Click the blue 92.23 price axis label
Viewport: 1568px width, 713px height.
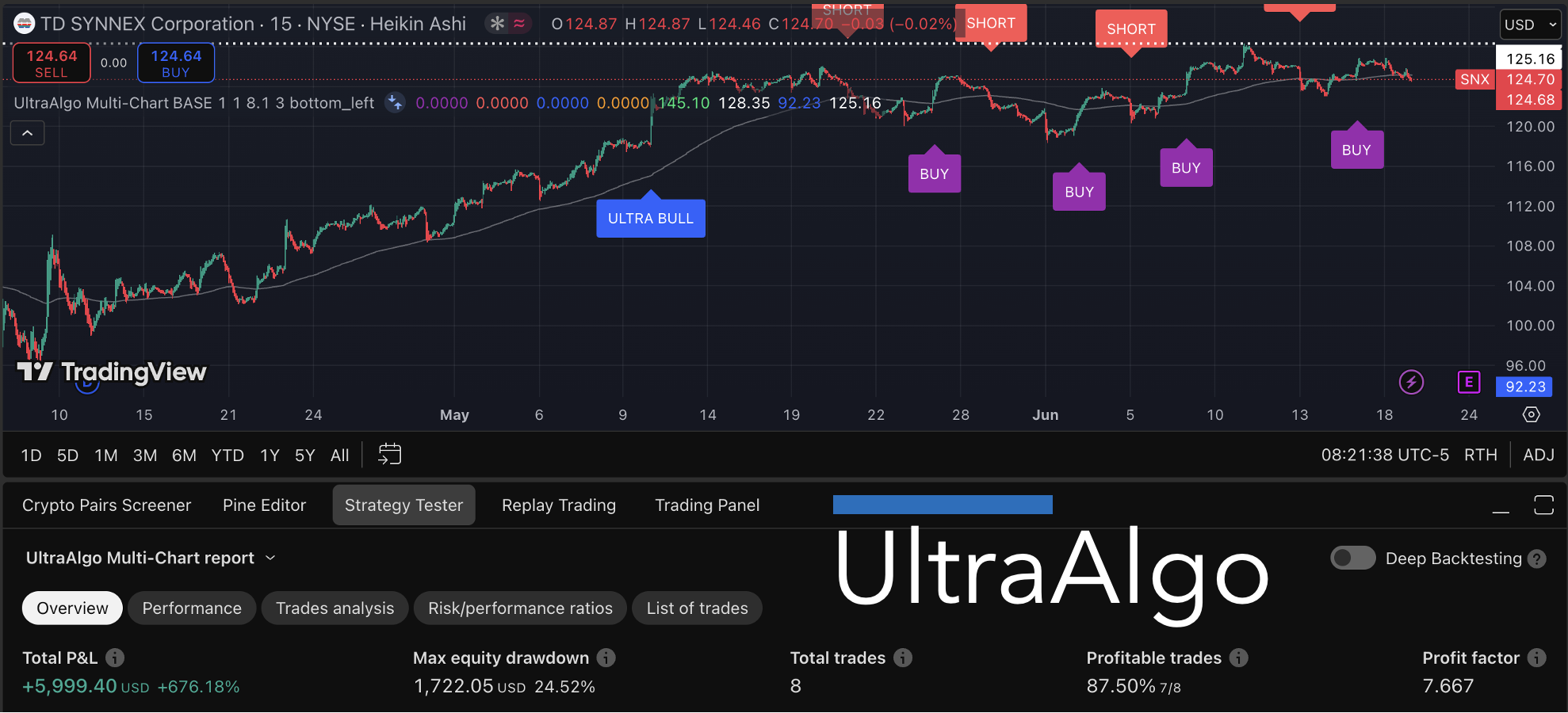1525,387
